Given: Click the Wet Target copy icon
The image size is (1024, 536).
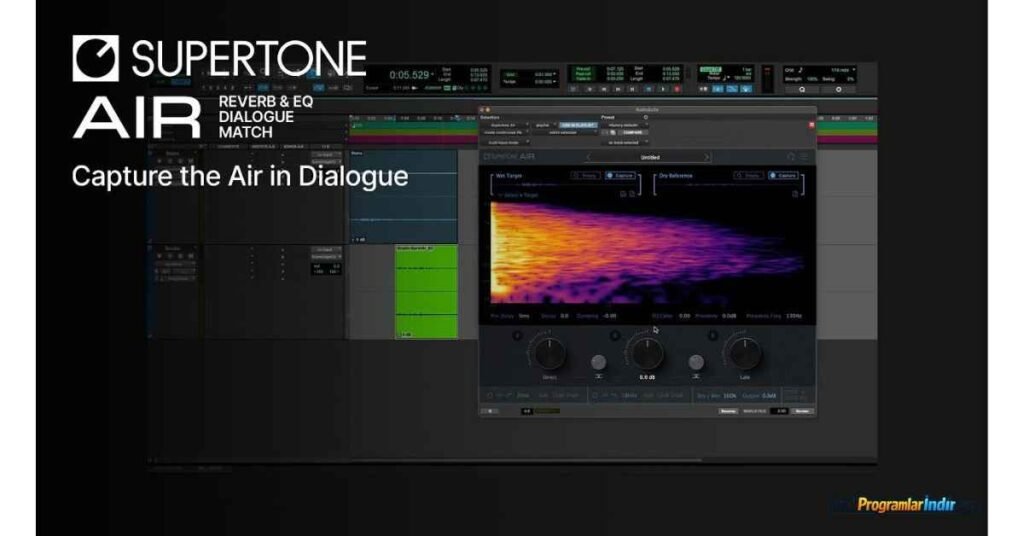Looking at the screenshot, I should pyautogui.click(x=632, y=194).
